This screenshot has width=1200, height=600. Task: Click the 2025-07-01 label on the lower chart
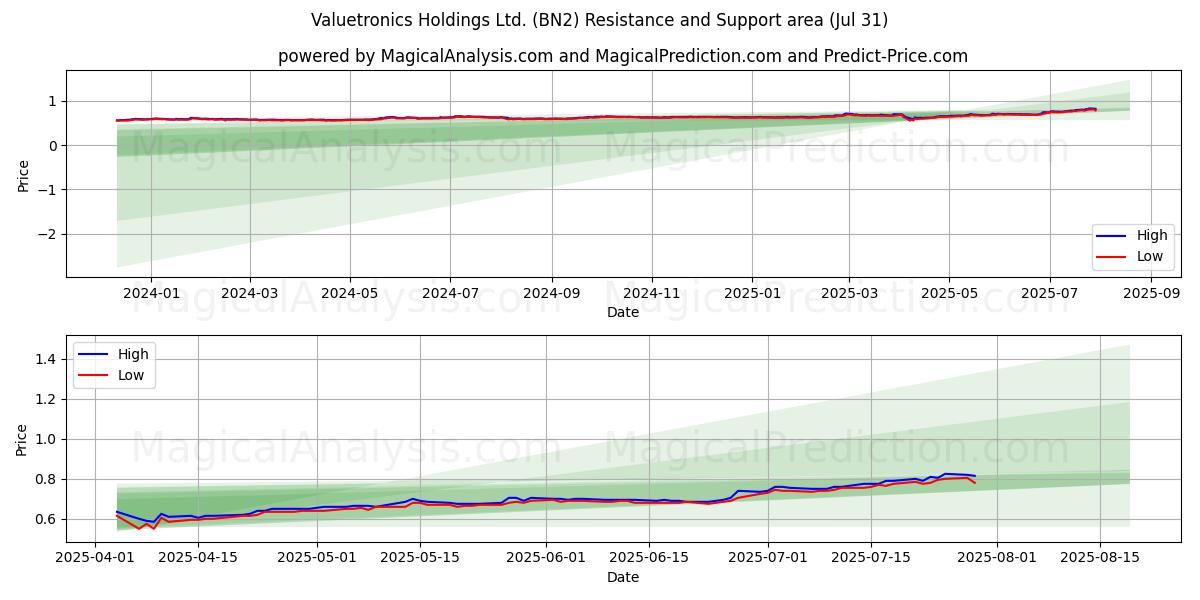point(768,560)
